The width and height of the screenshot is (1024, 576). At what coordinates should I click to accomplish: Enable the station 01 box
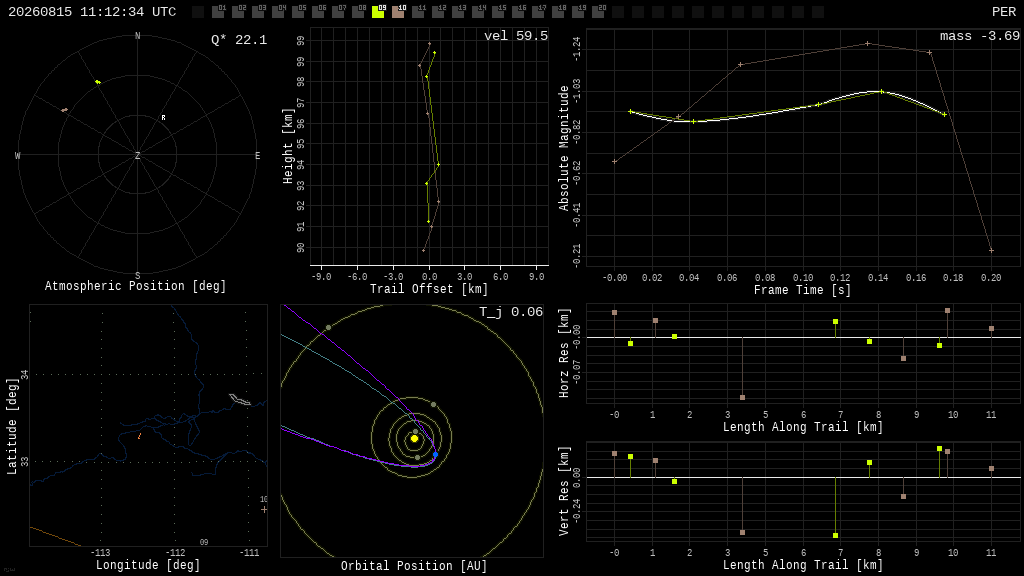218,12
